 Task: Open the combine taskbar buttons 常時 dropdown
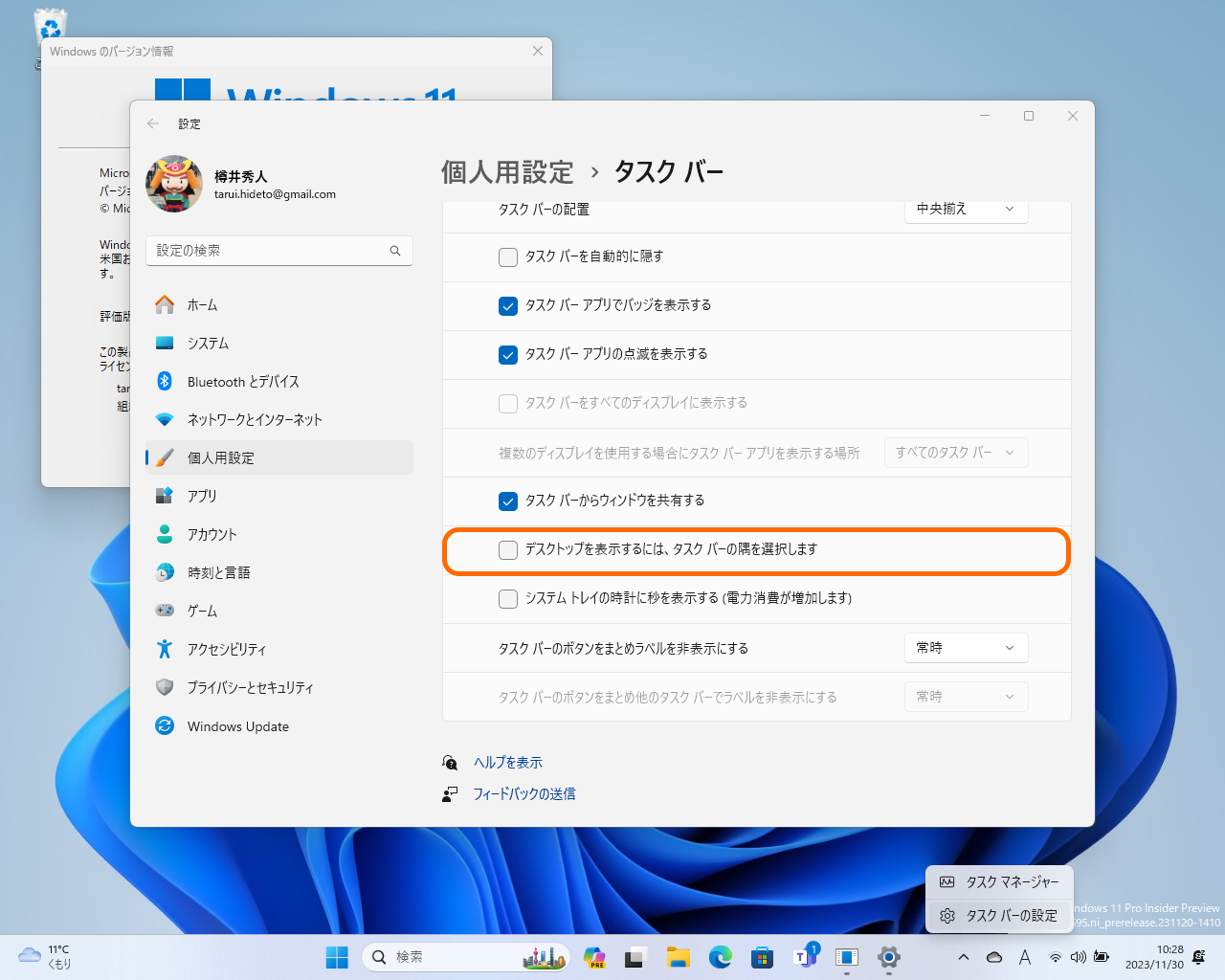pyautogui.click(x=966, y=647)
